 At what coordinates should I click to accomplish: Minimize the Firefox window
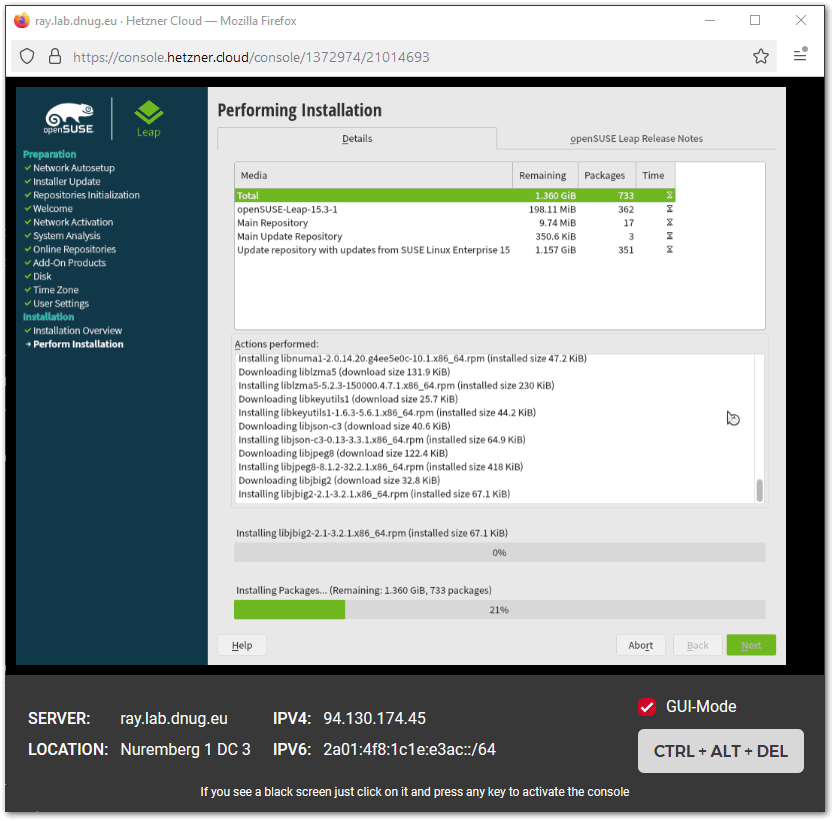(x=710, y=20)
